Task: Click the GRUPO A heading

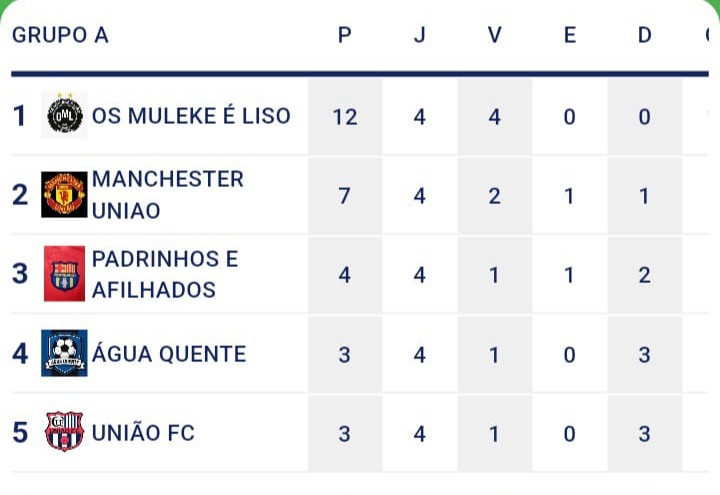Action: (60, 35)
